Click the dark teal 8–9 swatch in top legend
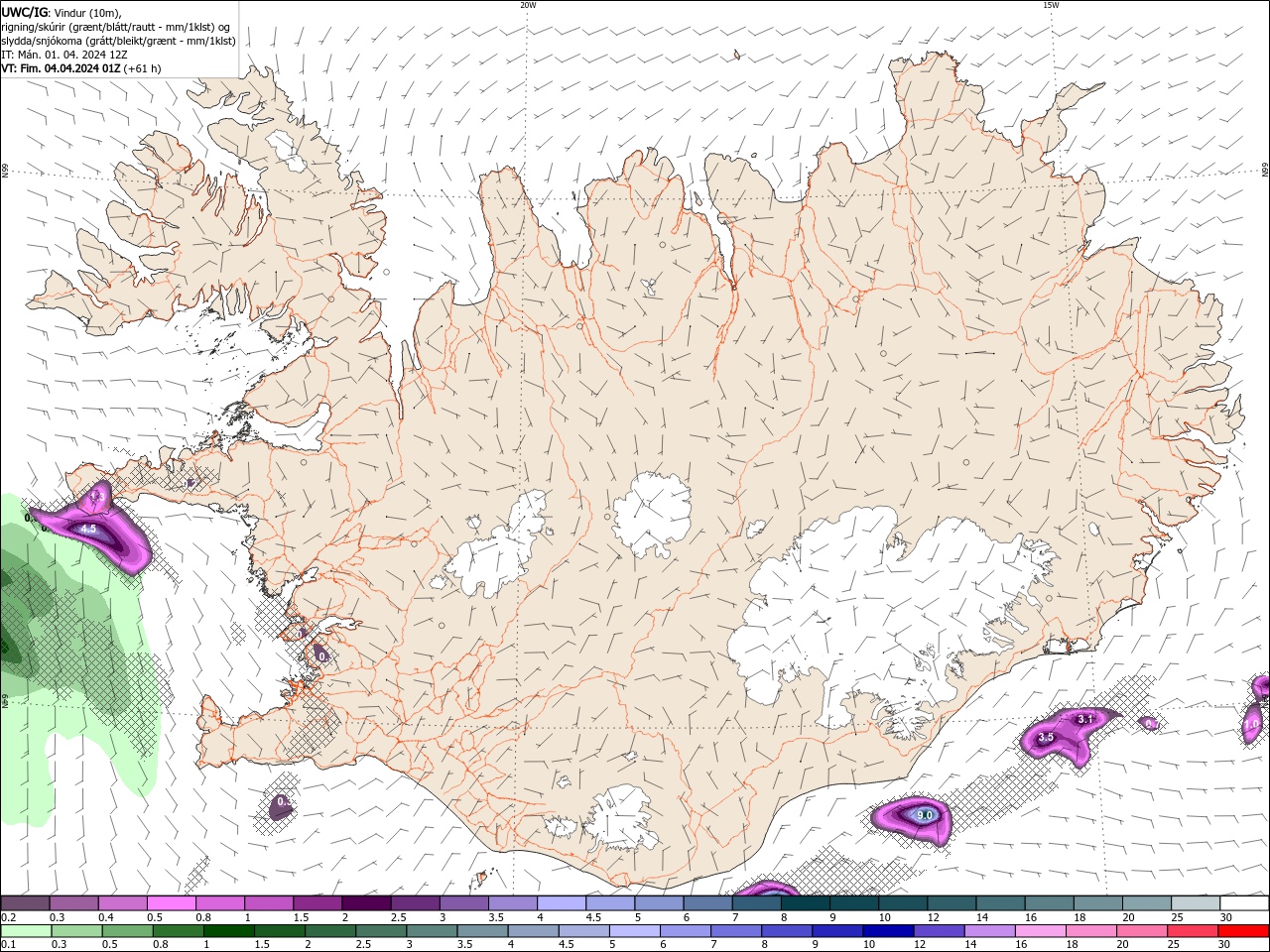This screenshot has height=952, width=1270. click(x=807, y=903)
